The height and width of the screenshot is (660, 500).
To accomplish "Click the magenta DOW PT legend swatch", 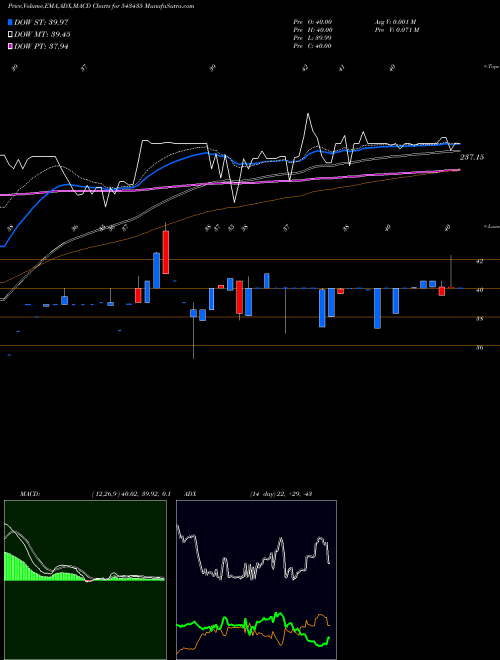I will pos(10,46).
